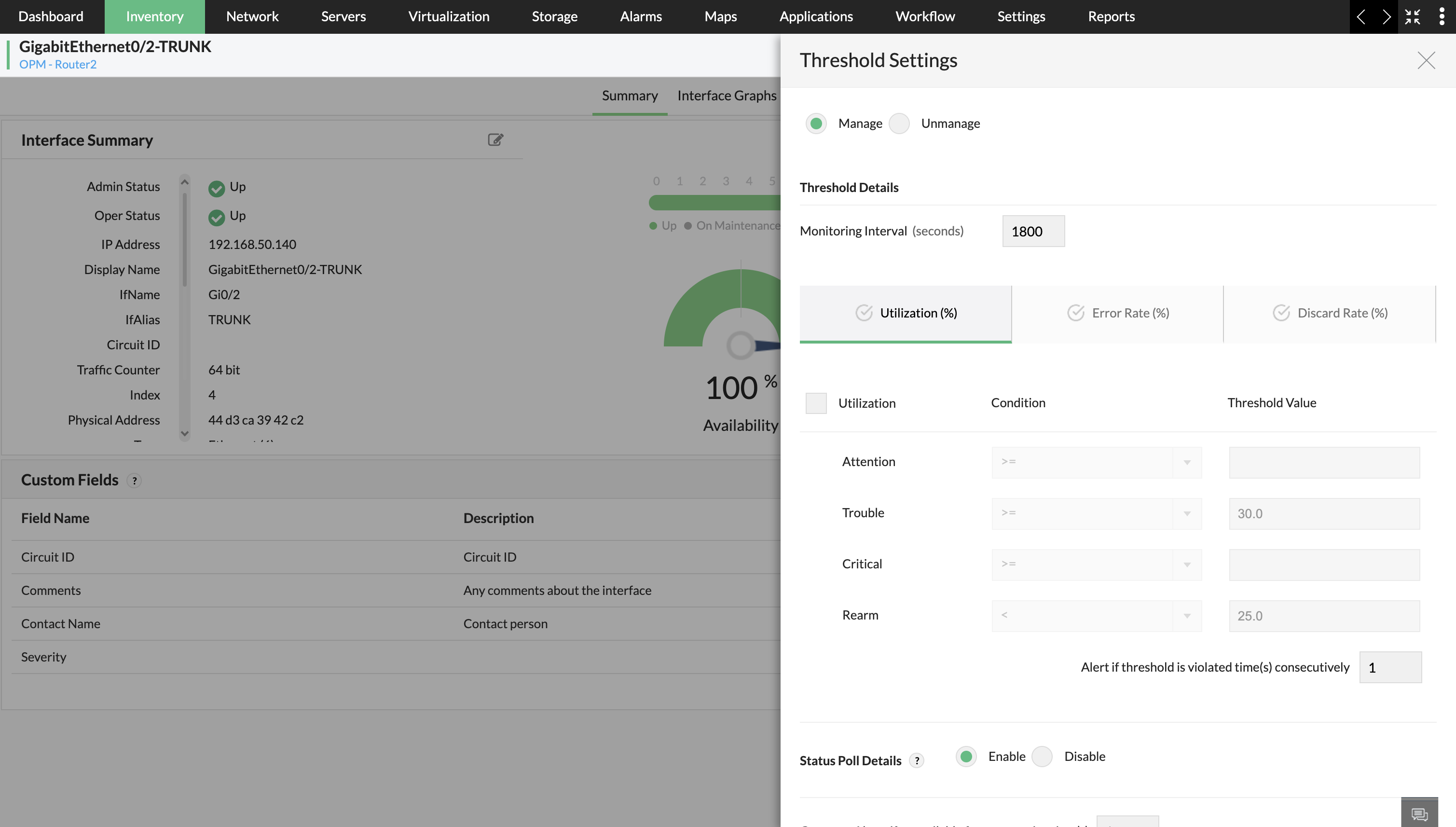Expand the Attention condition dropdown
Image resolution: width=1456 pixels, height=827 pixels.
(x=1096, y=462)
